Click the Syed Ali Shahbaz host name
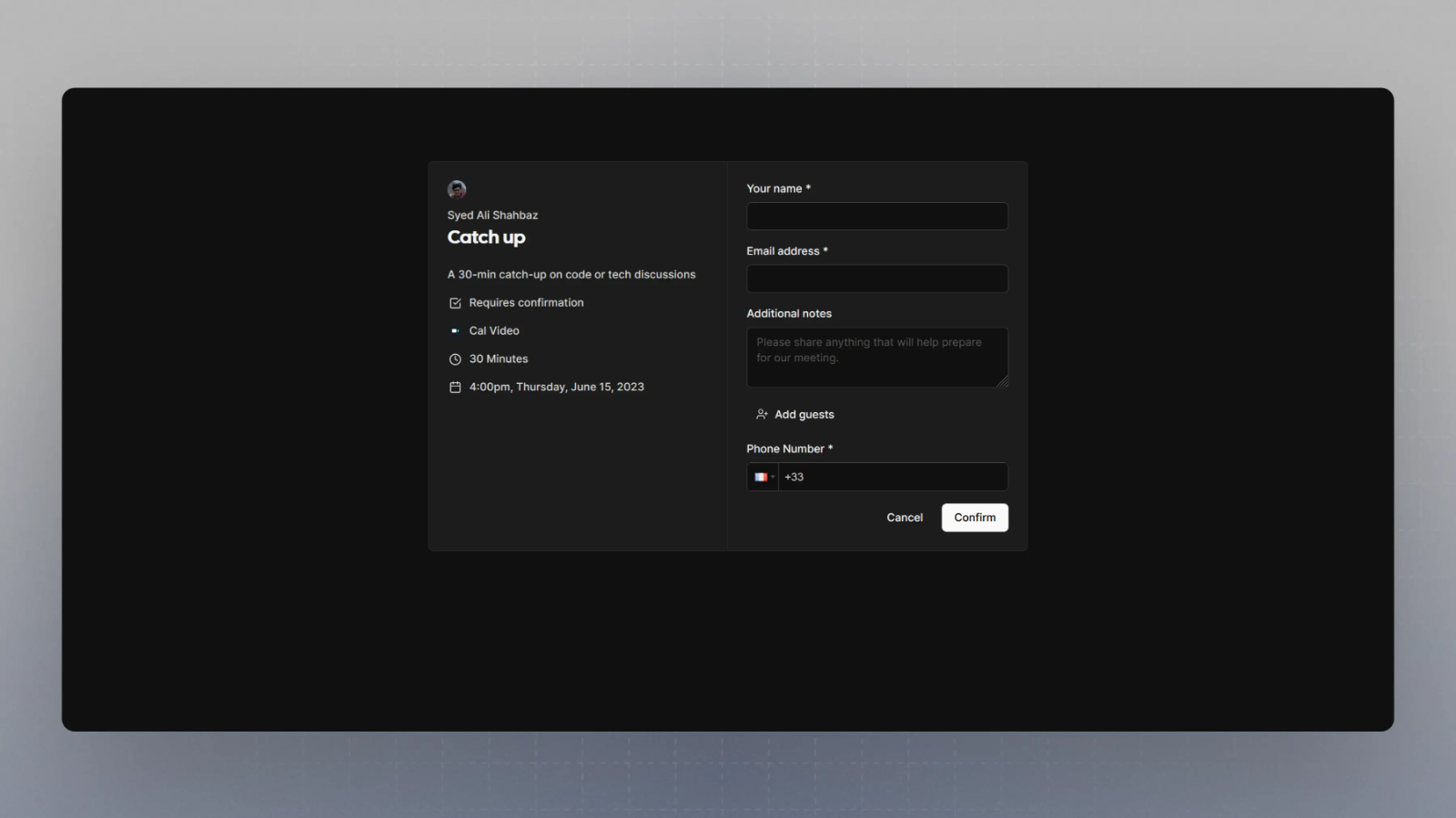The width and height of the screenshot is (1456, 818). click(x=492, y=216)
